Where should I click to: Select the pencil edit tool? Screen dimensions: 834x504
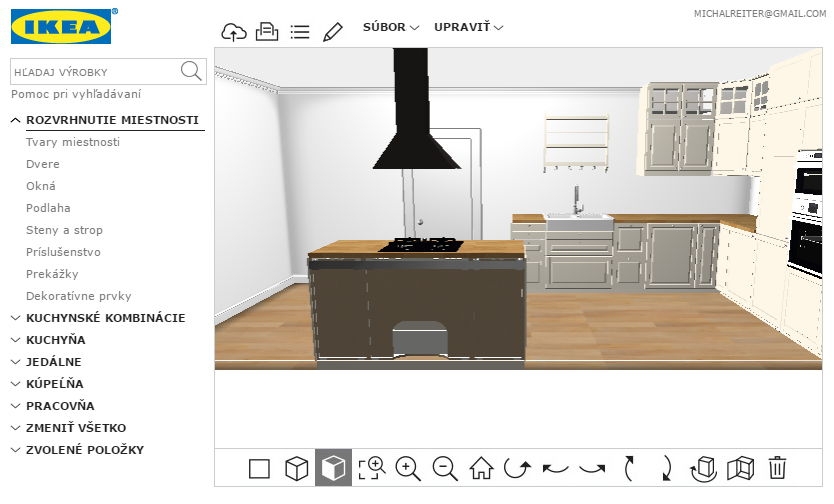333,31
